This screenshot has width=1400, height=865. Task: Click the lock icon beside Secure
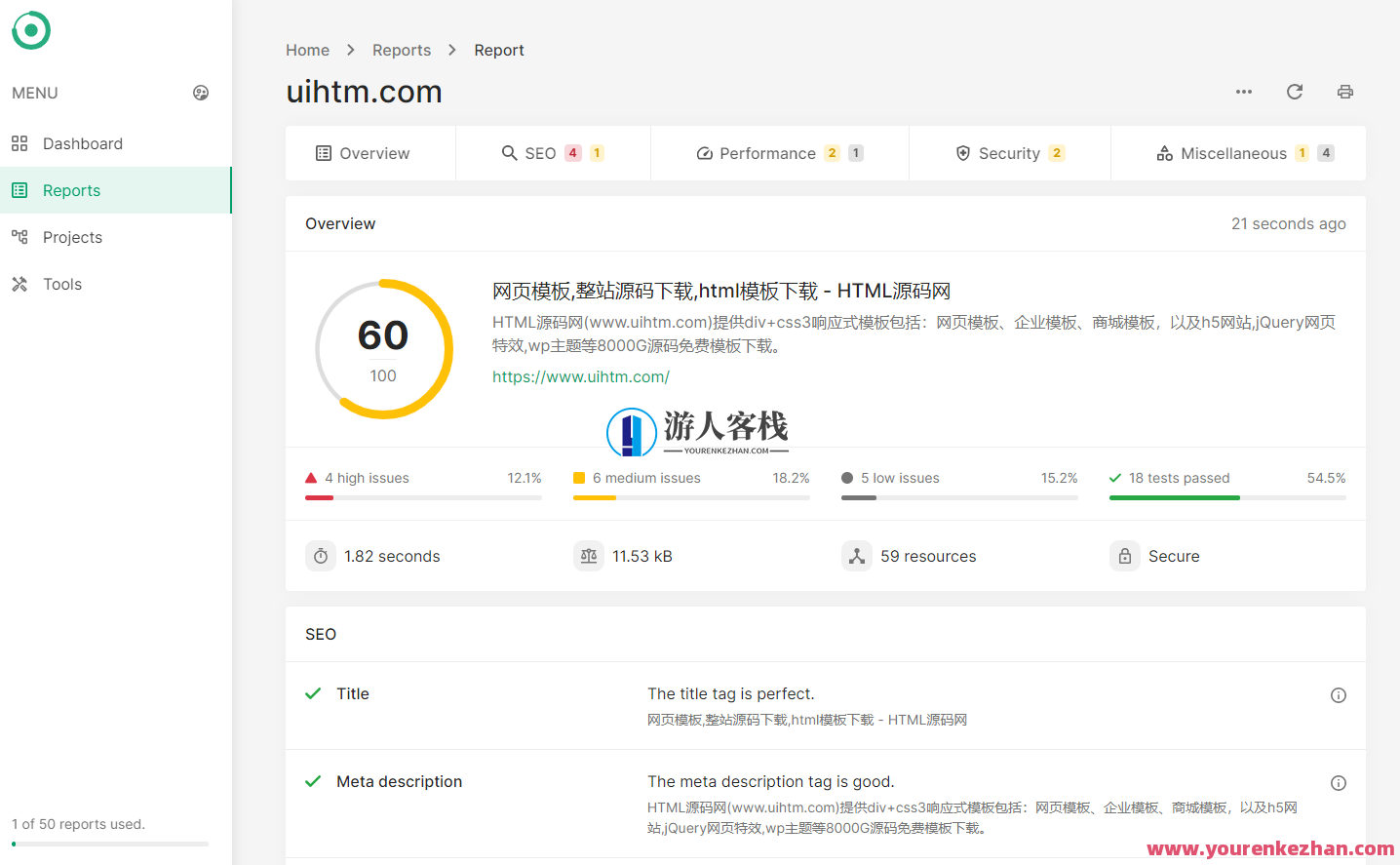[1125, 556]
